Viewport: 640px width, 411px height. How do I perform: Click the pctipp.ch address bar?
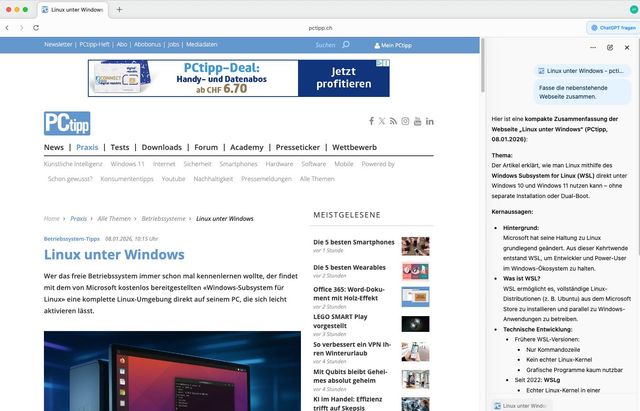[x=320, y=28]
